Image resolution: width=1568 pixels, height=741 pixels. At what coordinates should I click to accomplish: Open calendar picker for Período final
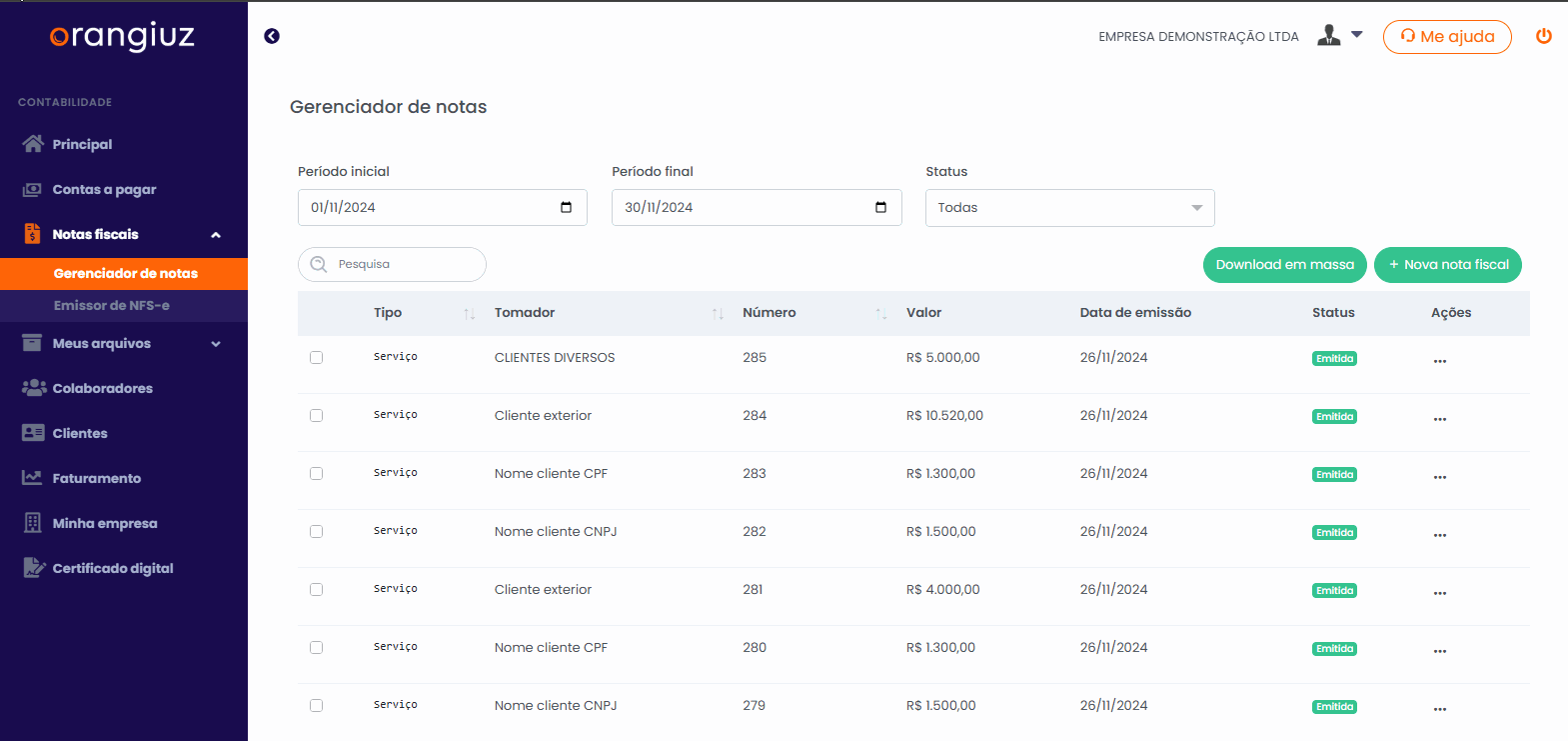tap(880, 207)
